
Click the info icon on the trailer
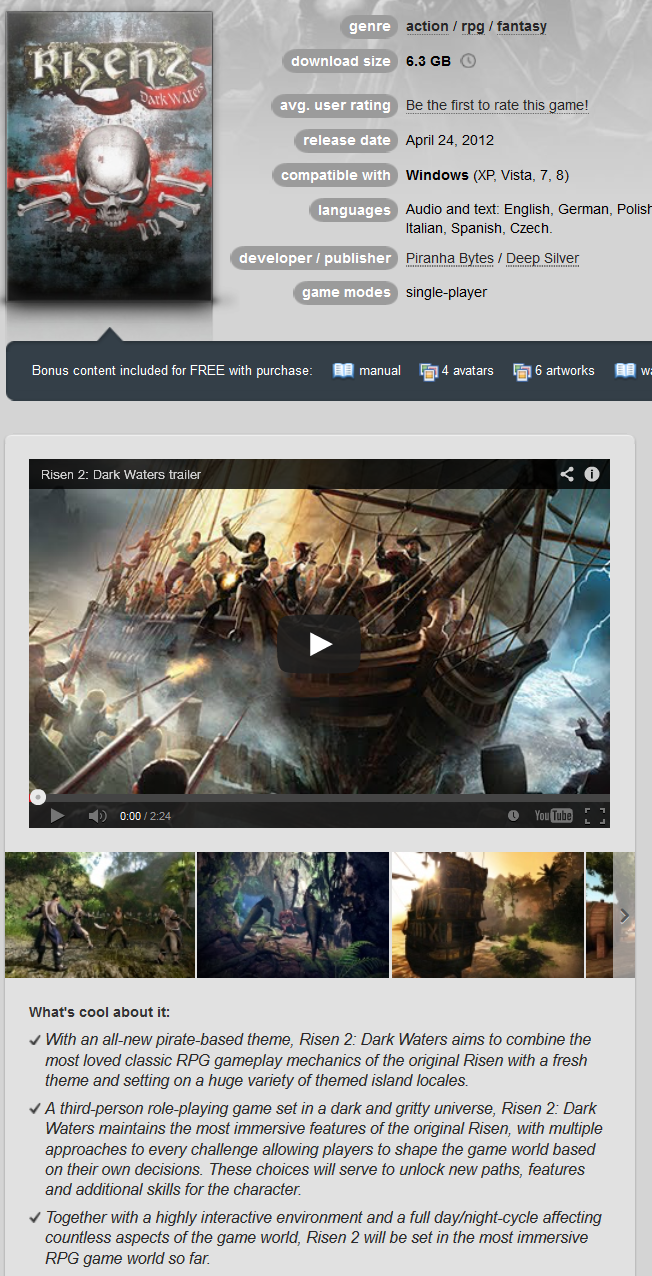click(592, 474)
